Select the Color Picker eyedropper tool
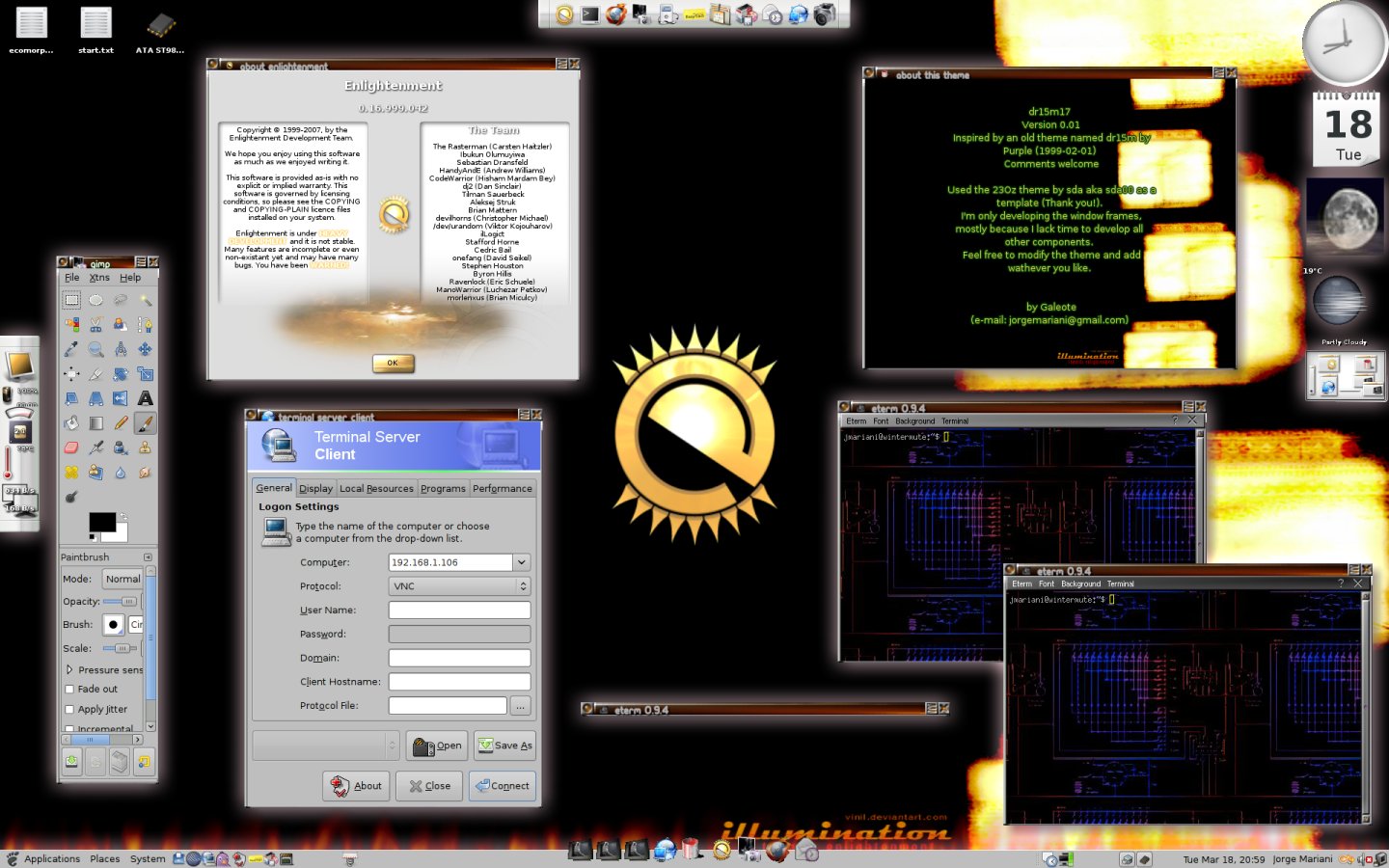 pyautogui.click(x=71, y=349)
